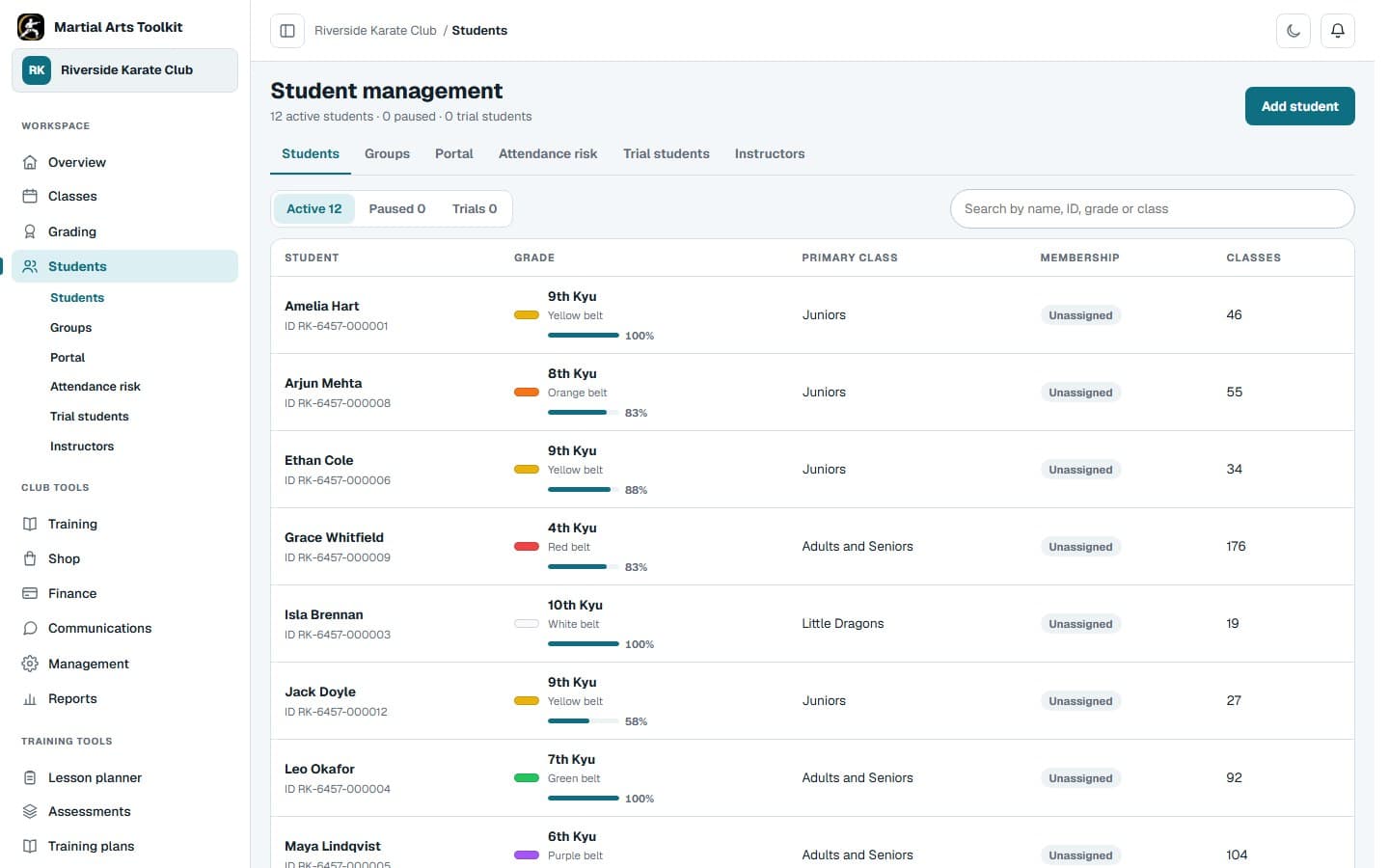Click Isla Brennan's white belt swatch
This screenshot has width=1389, height=868.
click(527, 624)
